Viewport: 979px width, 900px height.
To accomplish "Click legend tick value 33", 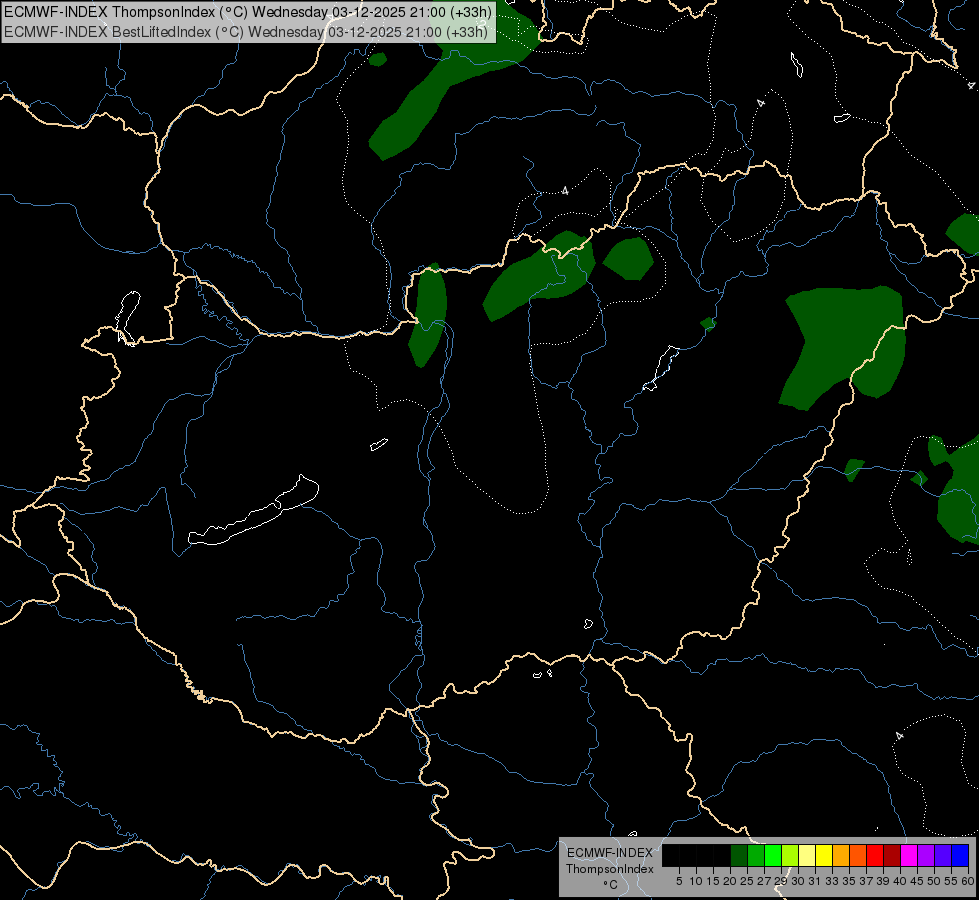I will [x=832, y=881].
